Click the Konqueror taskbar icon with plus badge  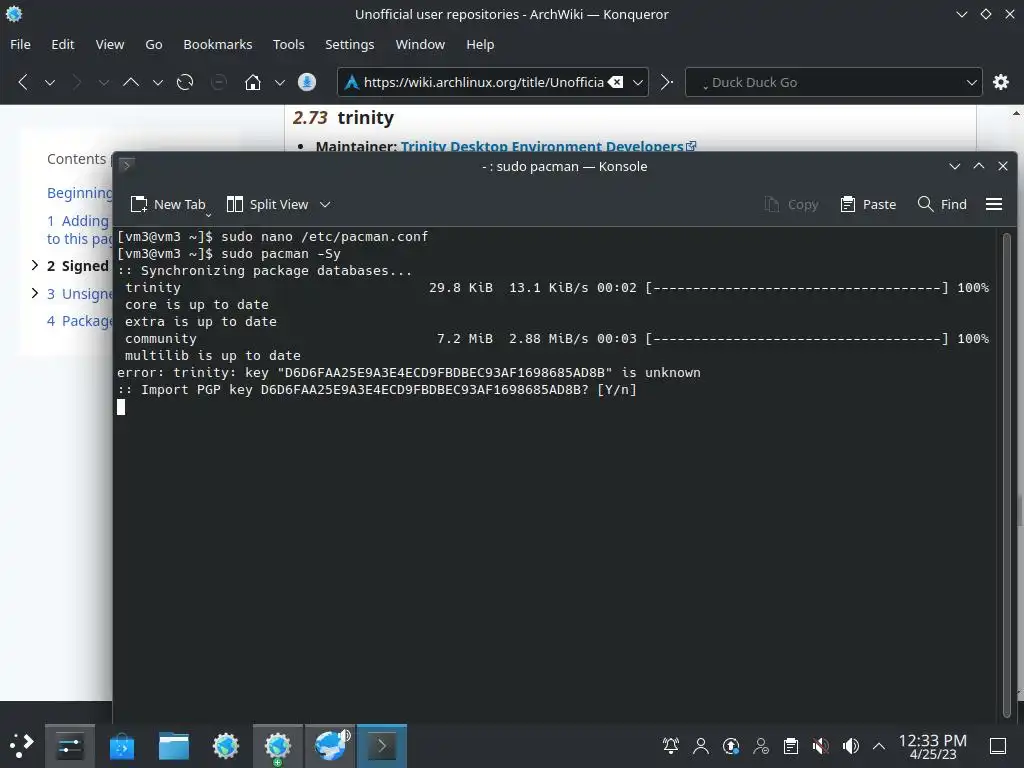coord(278,746)
